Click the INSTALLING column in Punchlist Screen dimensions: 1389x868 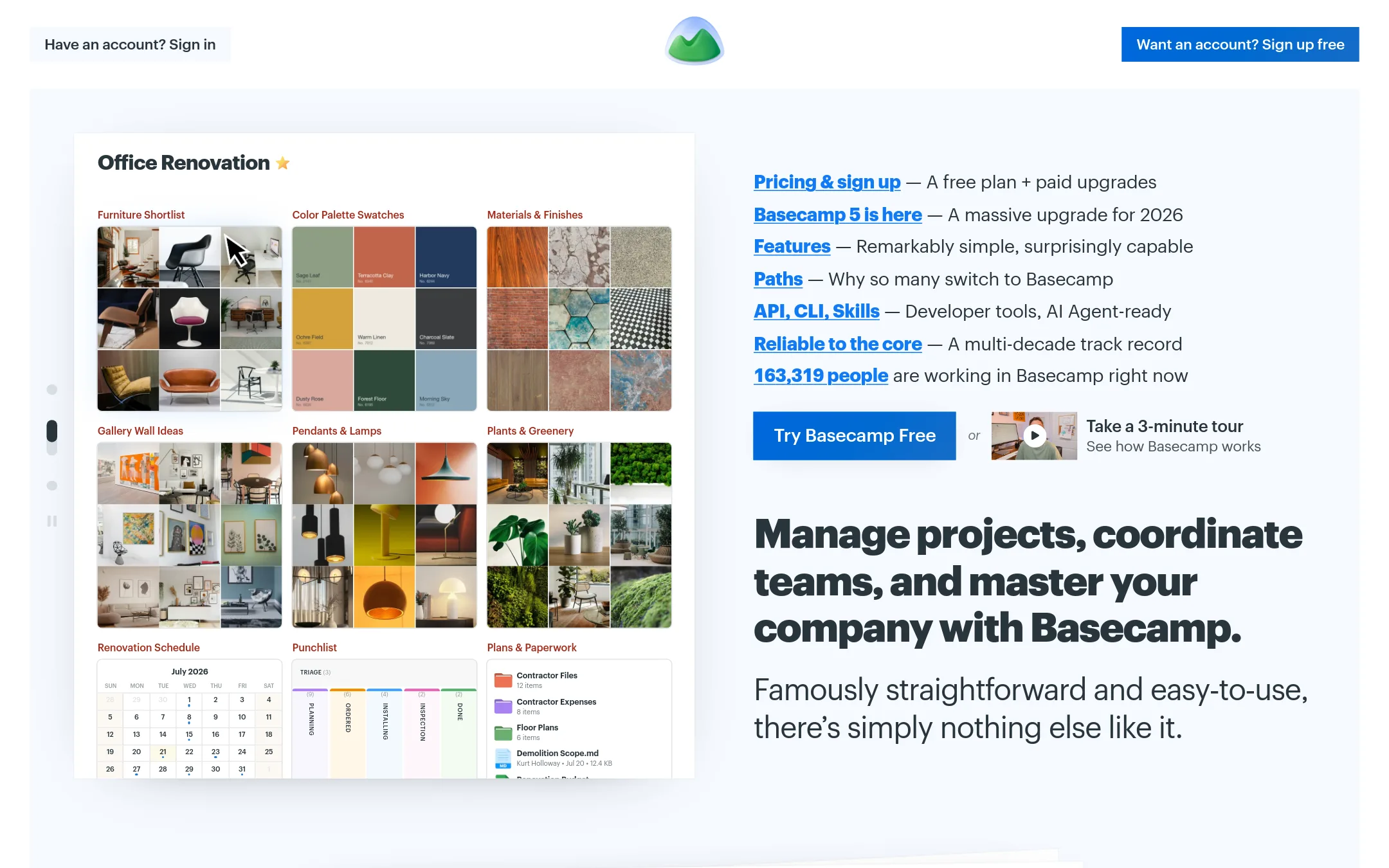385,733
